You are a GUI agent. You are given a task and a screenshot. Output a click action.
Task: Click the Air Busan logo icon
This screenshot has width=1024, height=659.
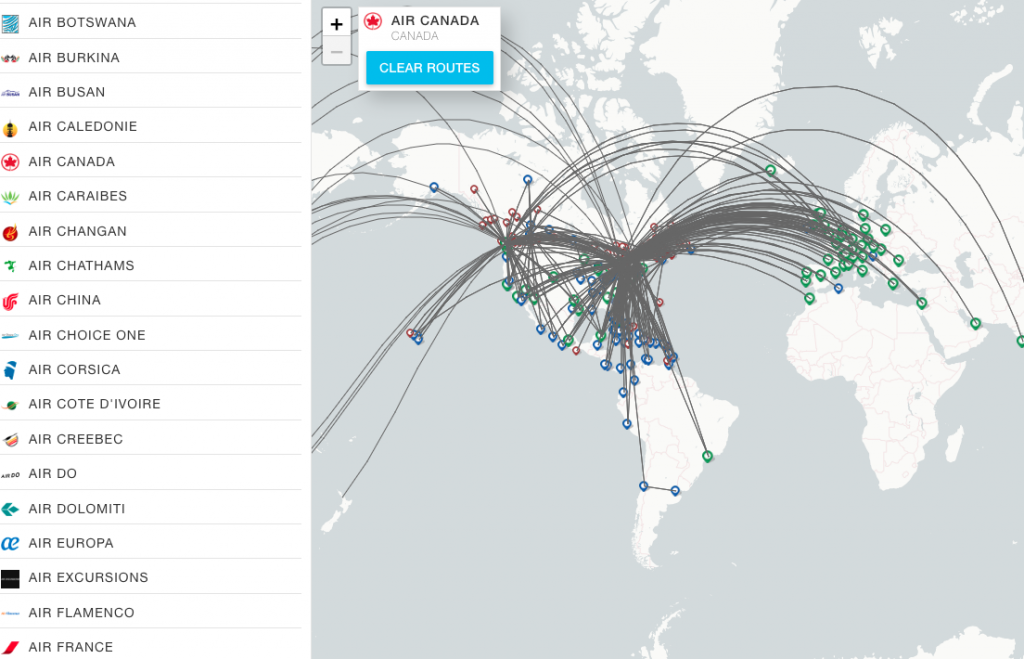[x=10, y=93]
